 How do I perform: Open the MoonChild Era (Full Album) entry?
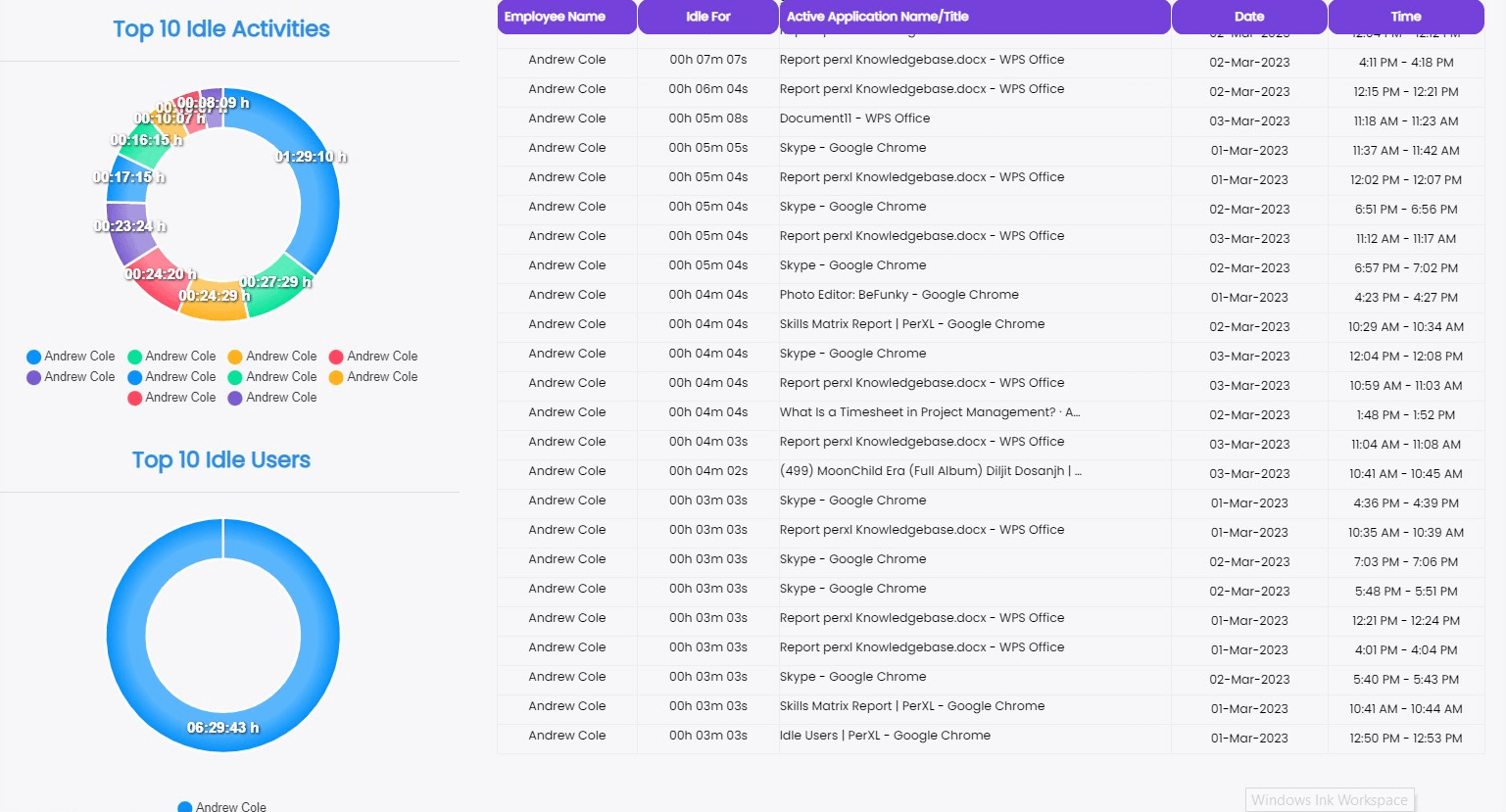coord(930,471)
